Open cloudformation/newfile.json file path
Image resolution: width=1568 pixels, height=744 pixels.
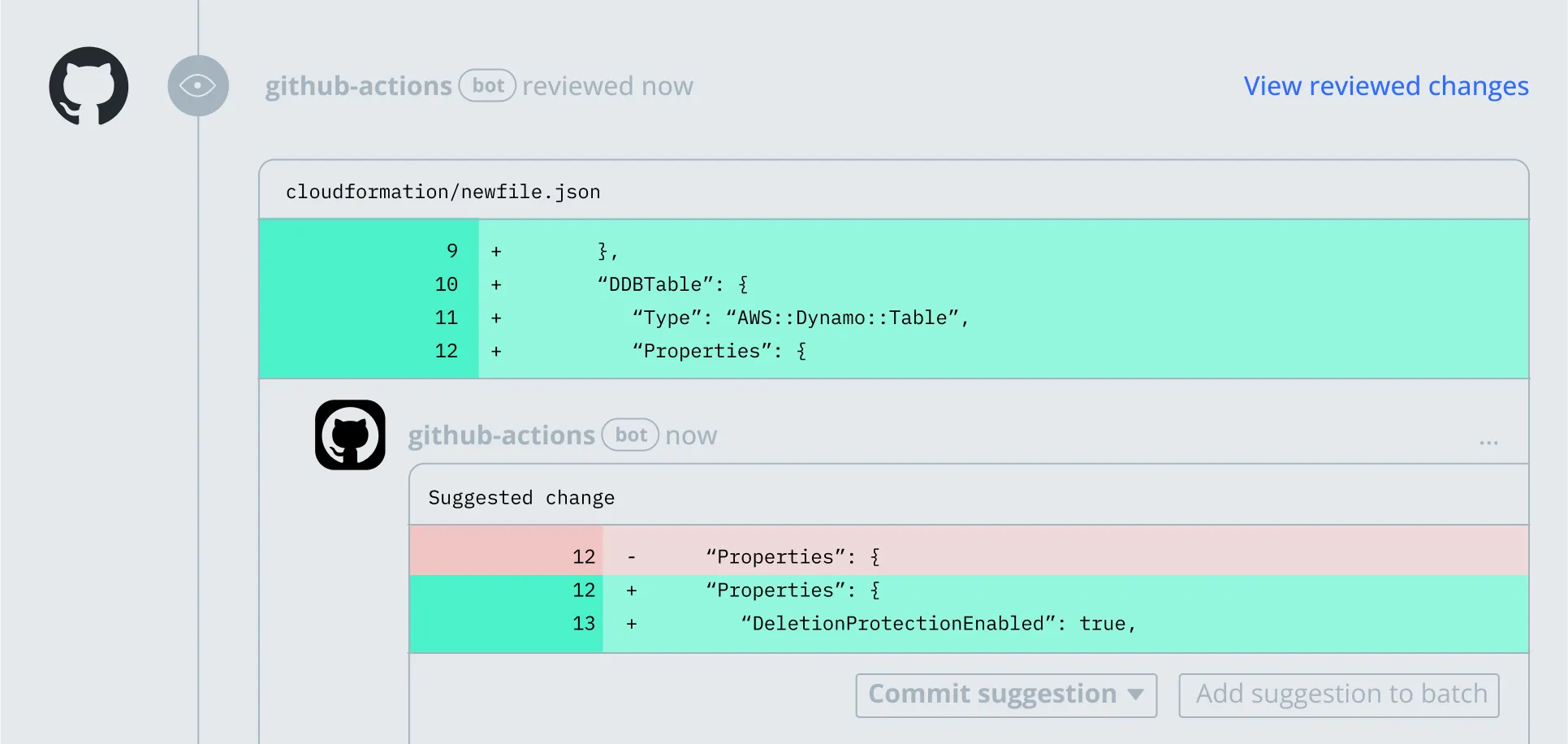click(x=443, y=192)
